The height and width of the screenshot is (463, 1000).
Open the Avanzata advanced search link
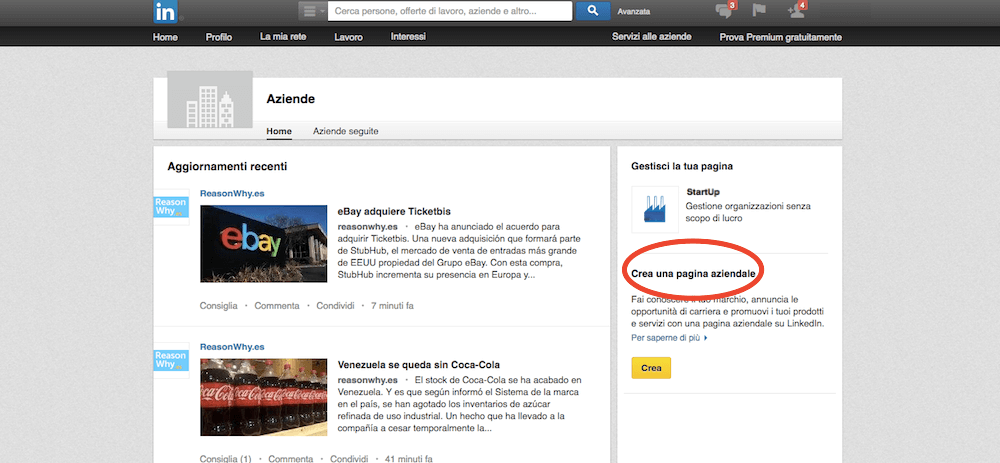pos(634,11)
